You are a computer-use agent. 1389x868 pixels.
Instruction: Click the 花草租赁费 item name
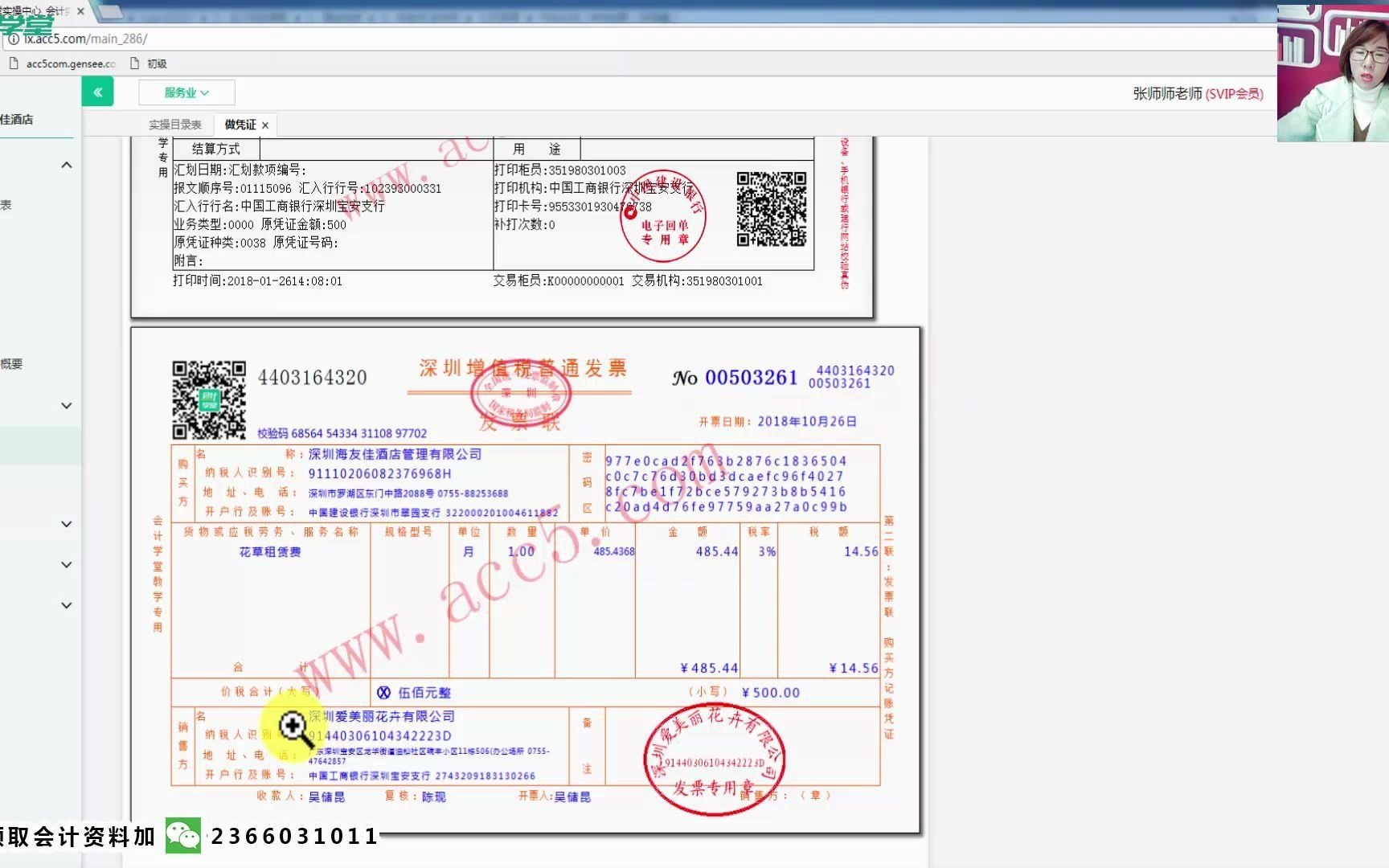270,552
